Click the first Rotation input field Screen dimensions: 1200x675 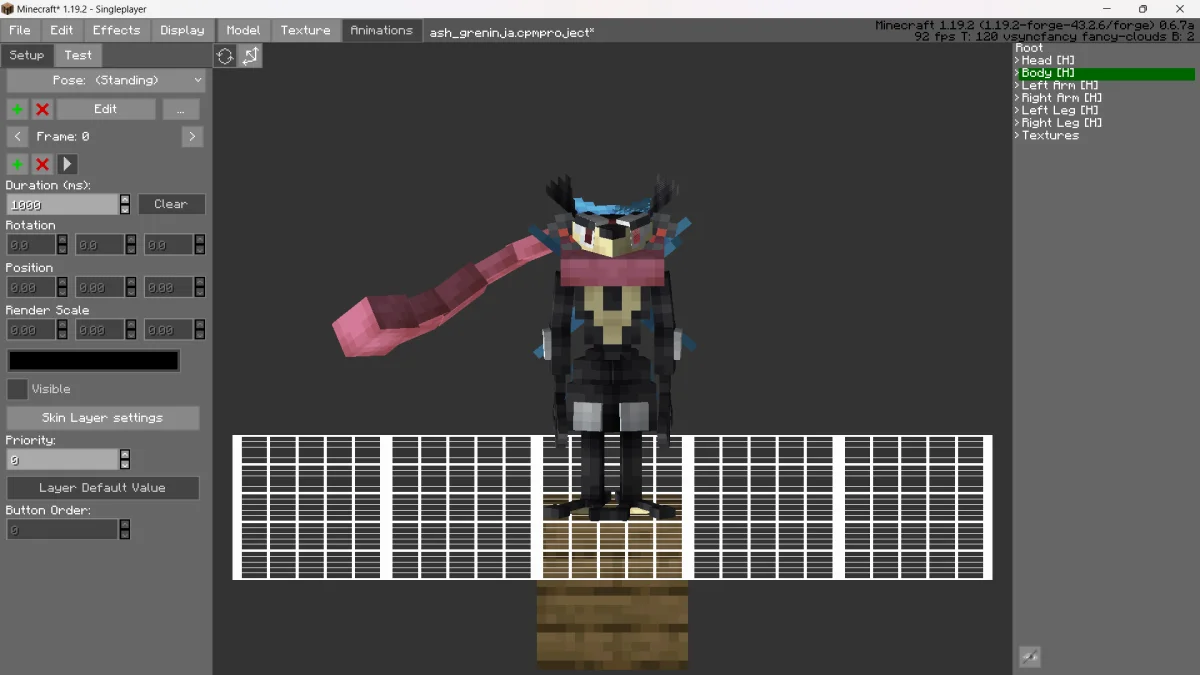click(x=31, y=244)
